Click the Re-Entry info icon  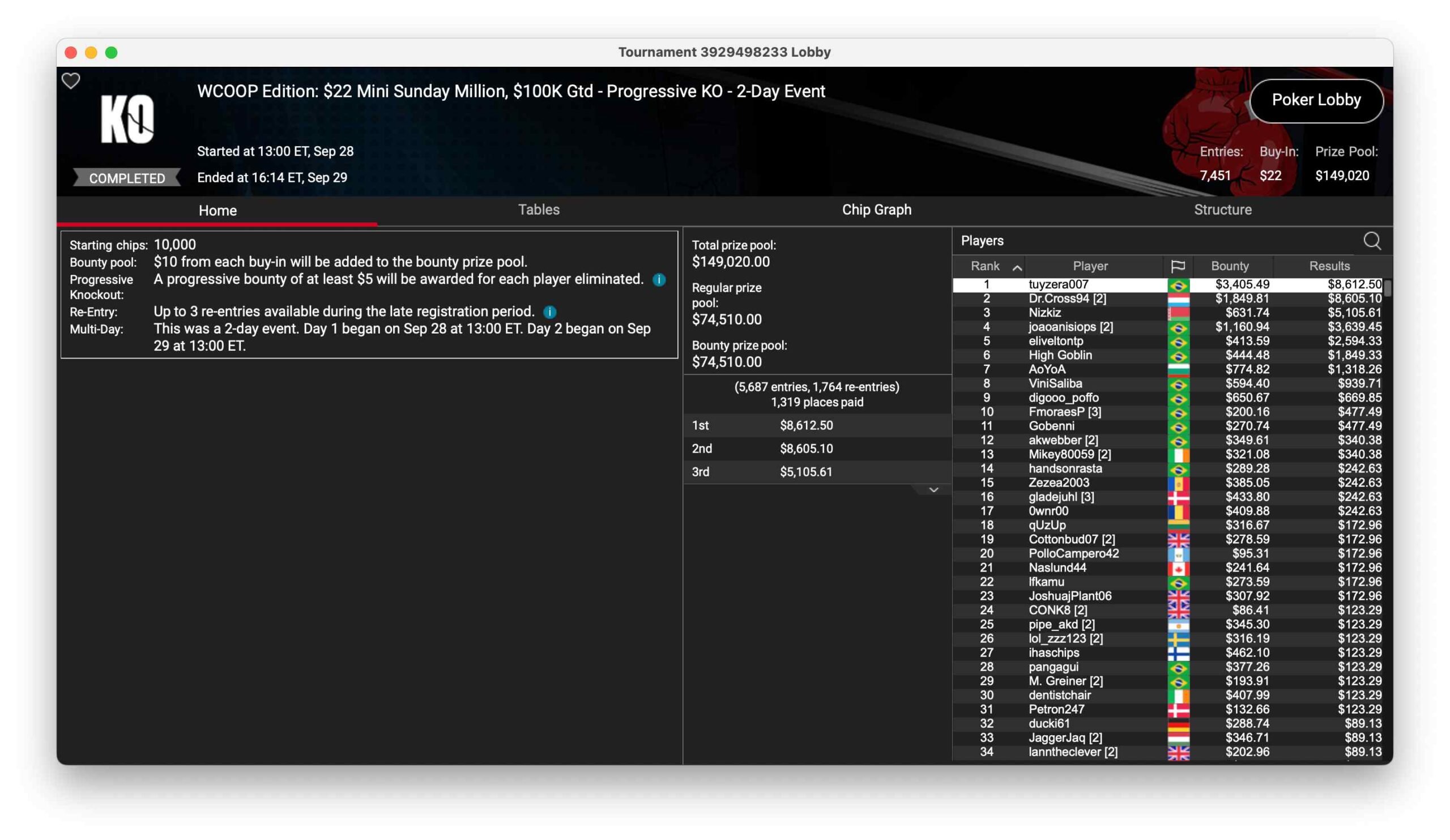click(x=549, y=312)
